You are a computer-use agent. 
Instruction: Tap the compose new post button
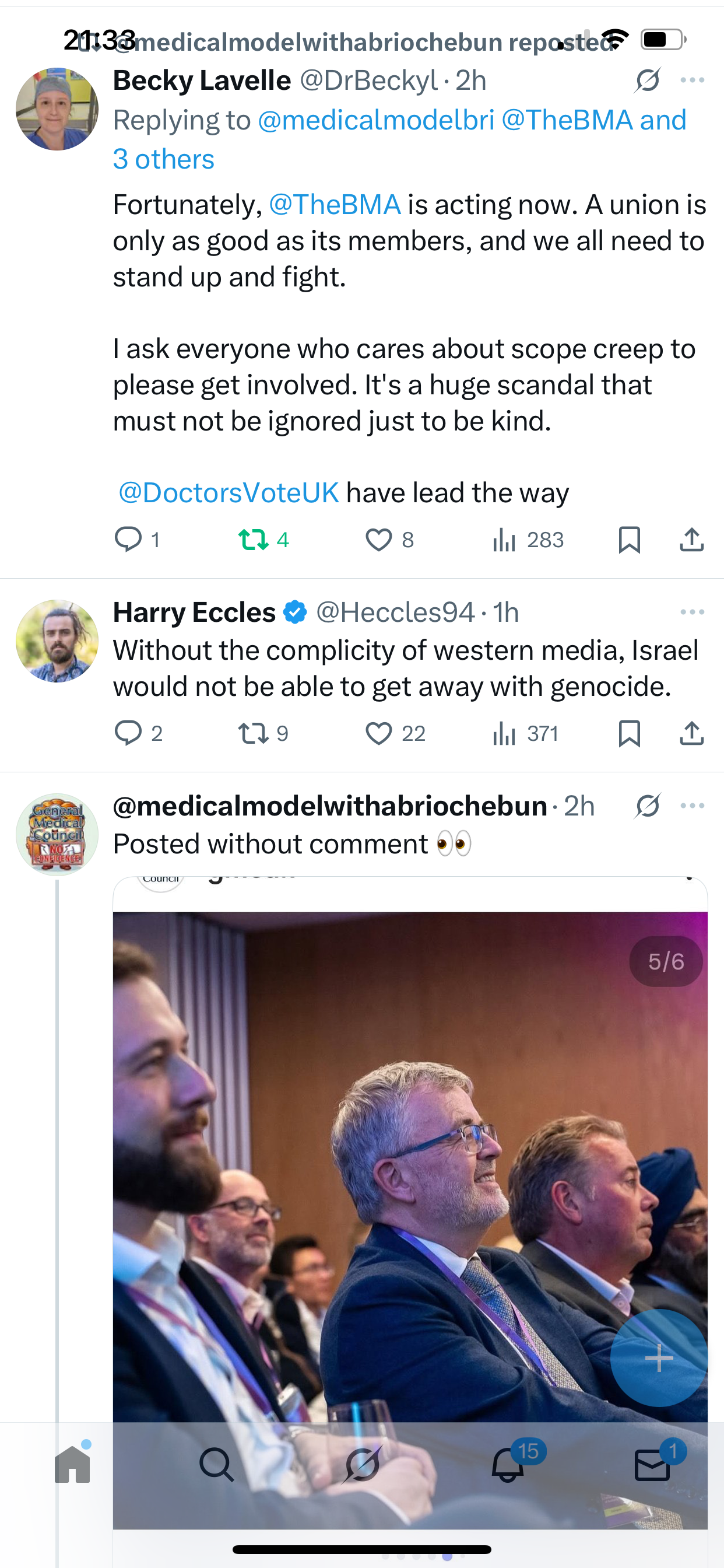(x=658, y=1357)
